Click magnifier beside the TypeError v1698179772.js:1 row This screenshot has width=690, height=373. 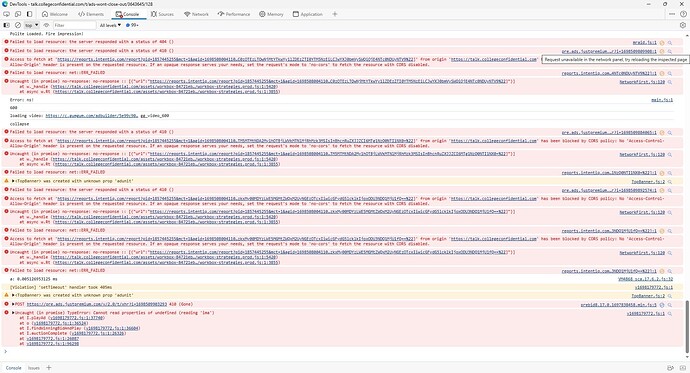[x=670, y=314]
